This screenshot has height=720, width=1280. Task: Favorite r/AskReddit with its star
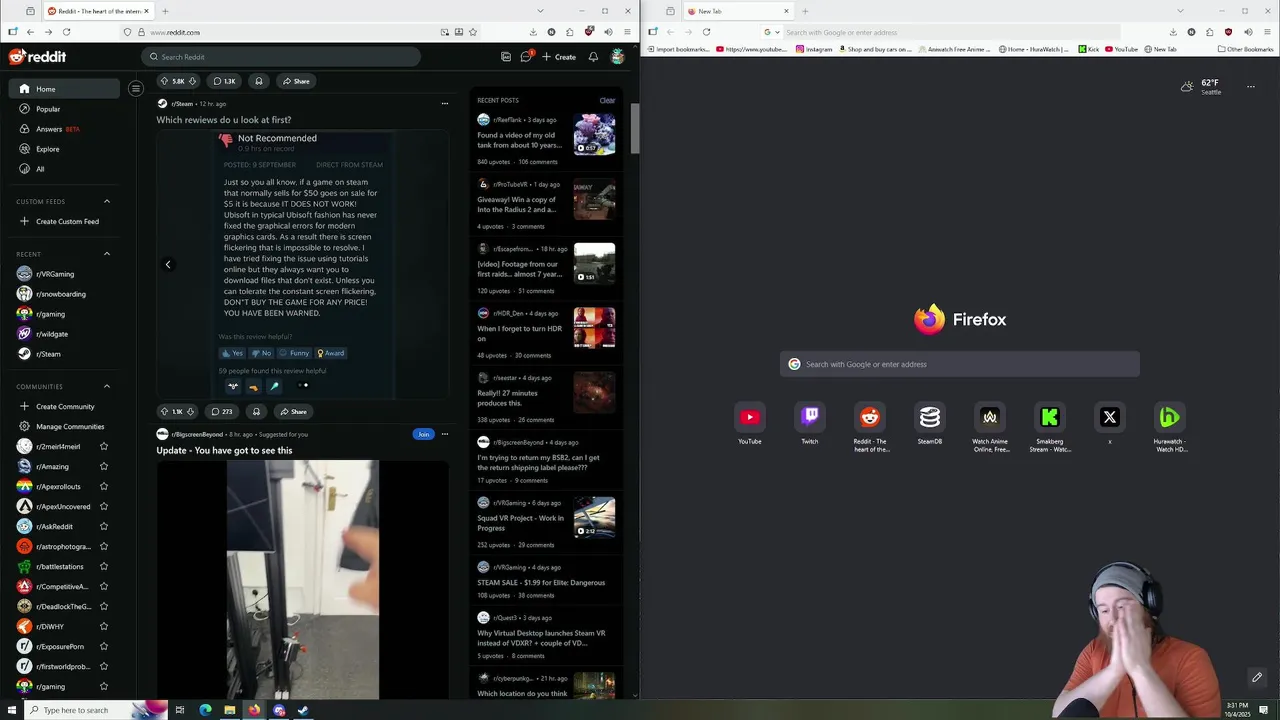tap(104, 526)
